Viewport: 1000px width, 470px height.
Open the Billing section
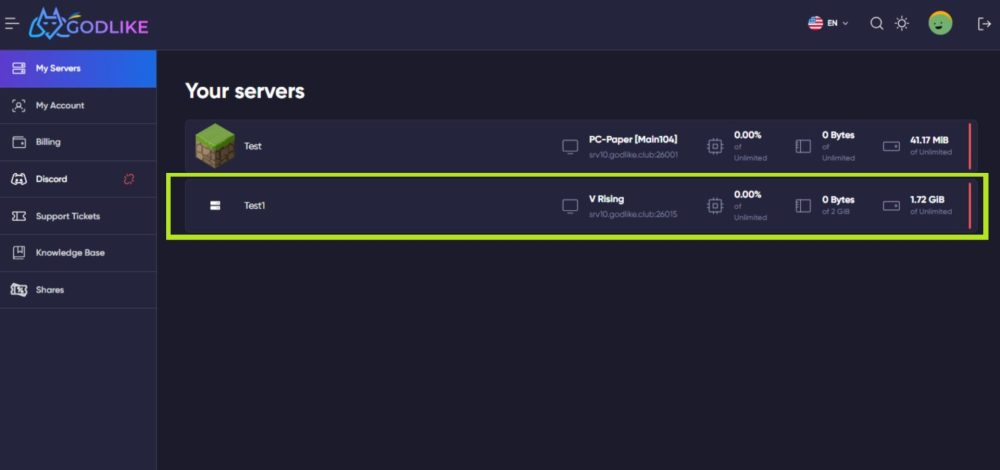click(x=78, y=142)
